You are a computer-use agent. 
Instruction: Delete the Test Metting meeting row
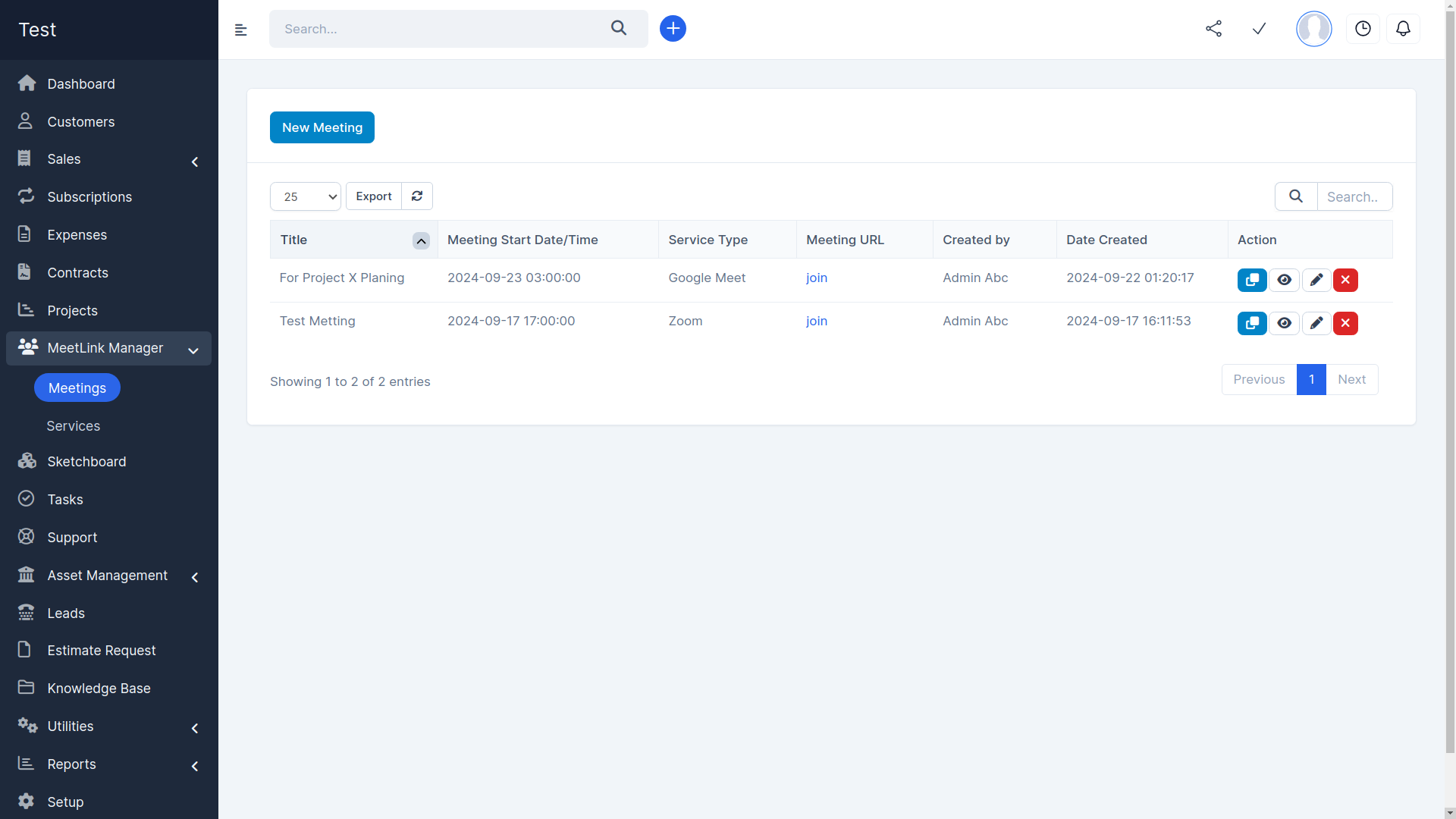pos(1345,323)
